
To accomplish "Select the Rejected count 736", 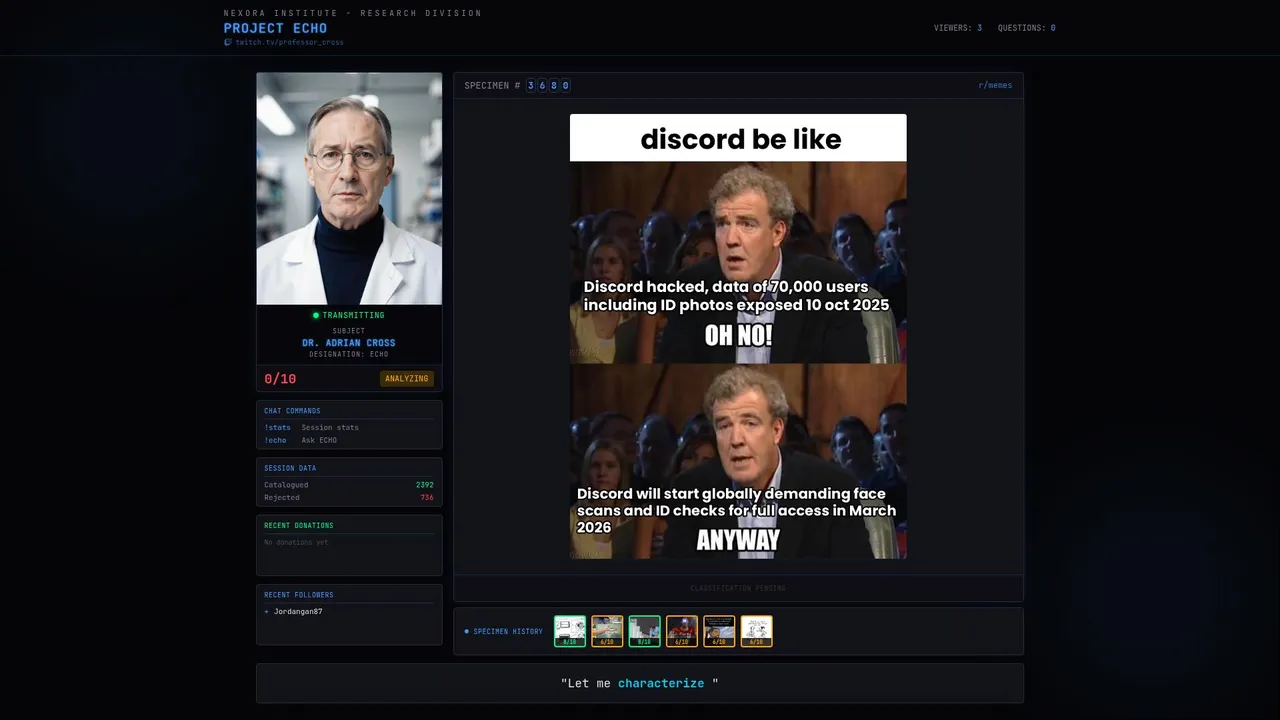I will click(x=427, y=497).
